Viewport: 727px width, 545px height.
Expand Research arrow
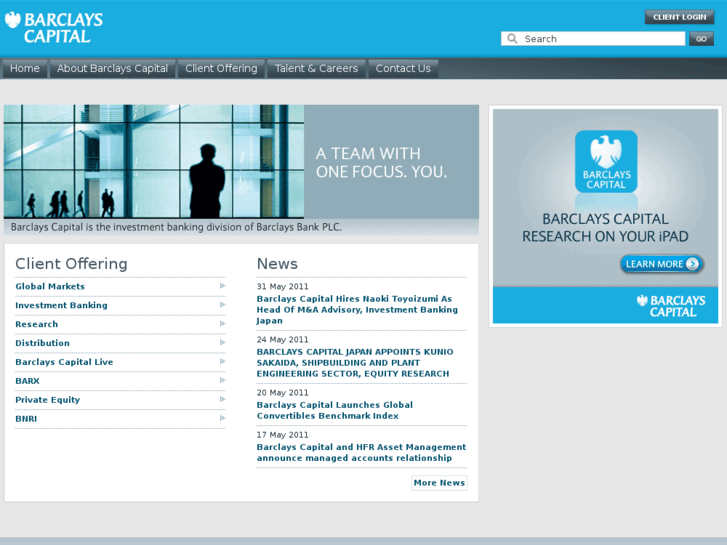pos(223,324)
